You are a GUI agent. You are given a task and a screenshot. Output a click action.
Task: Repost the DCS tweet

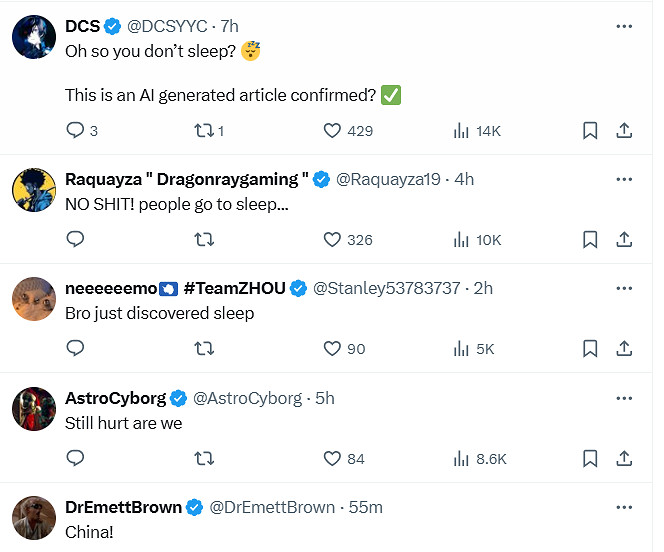pyautogui.click(x=204, y=130)
